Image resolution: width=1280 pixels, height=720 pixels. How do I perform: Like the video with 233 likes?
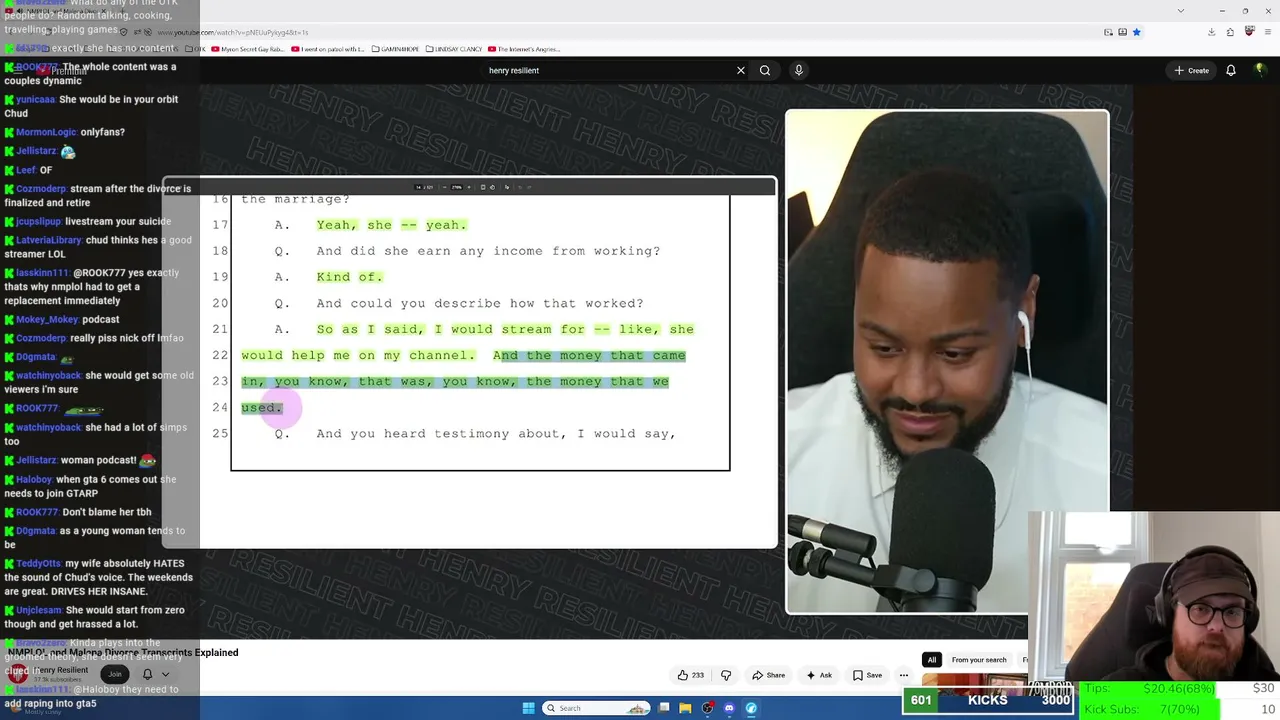[x=691, y=675]
